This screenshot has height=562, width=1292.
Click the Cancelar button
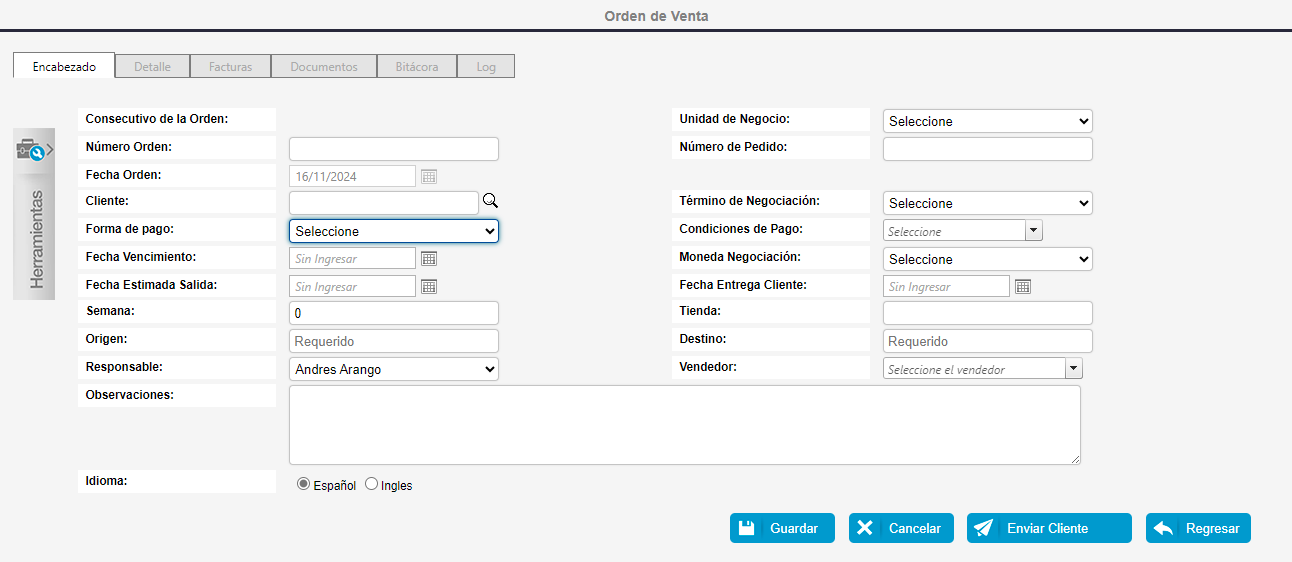(901, 528)
